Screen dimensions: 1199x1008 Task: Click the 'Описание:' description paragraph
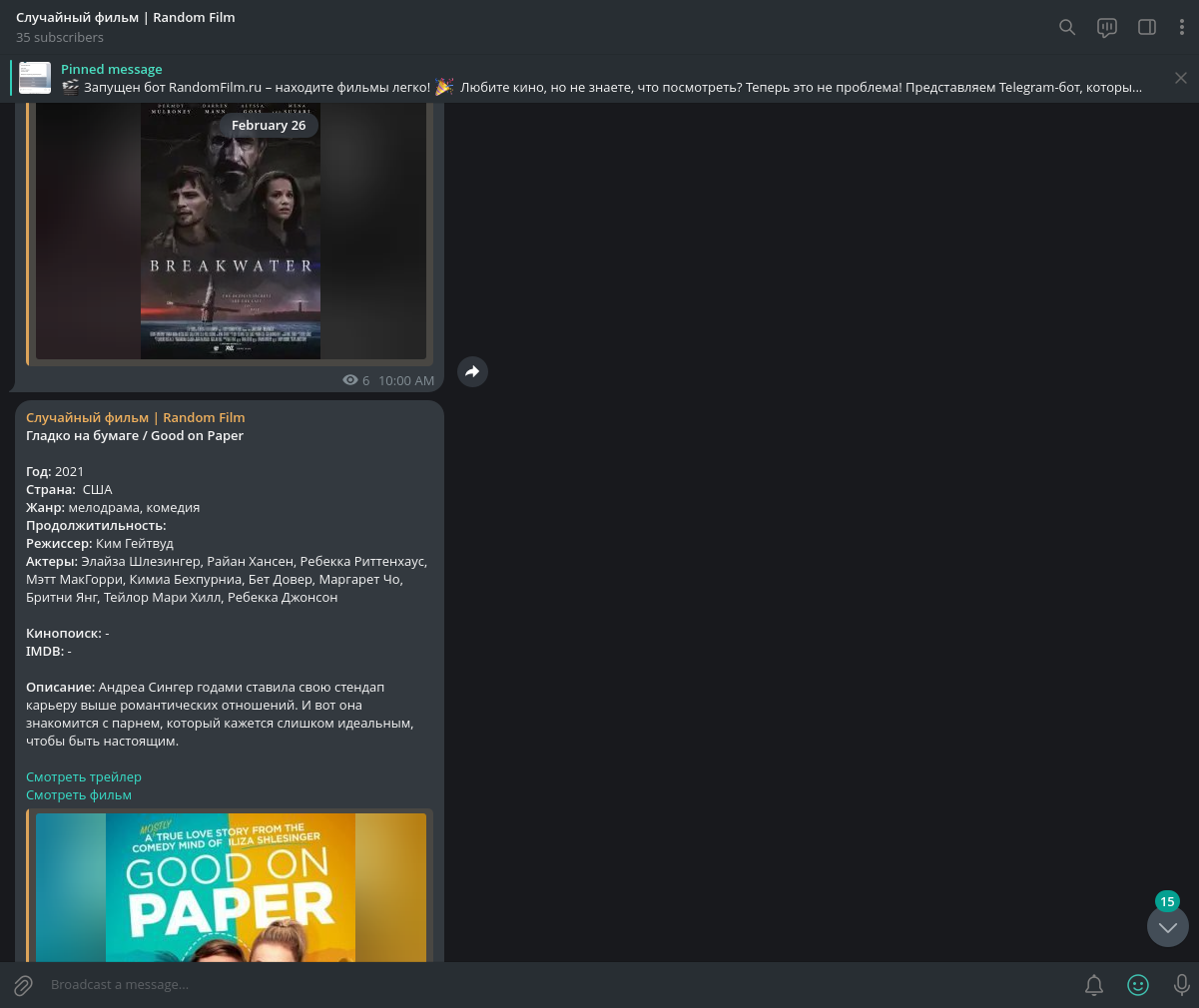[x=220, y=714]
